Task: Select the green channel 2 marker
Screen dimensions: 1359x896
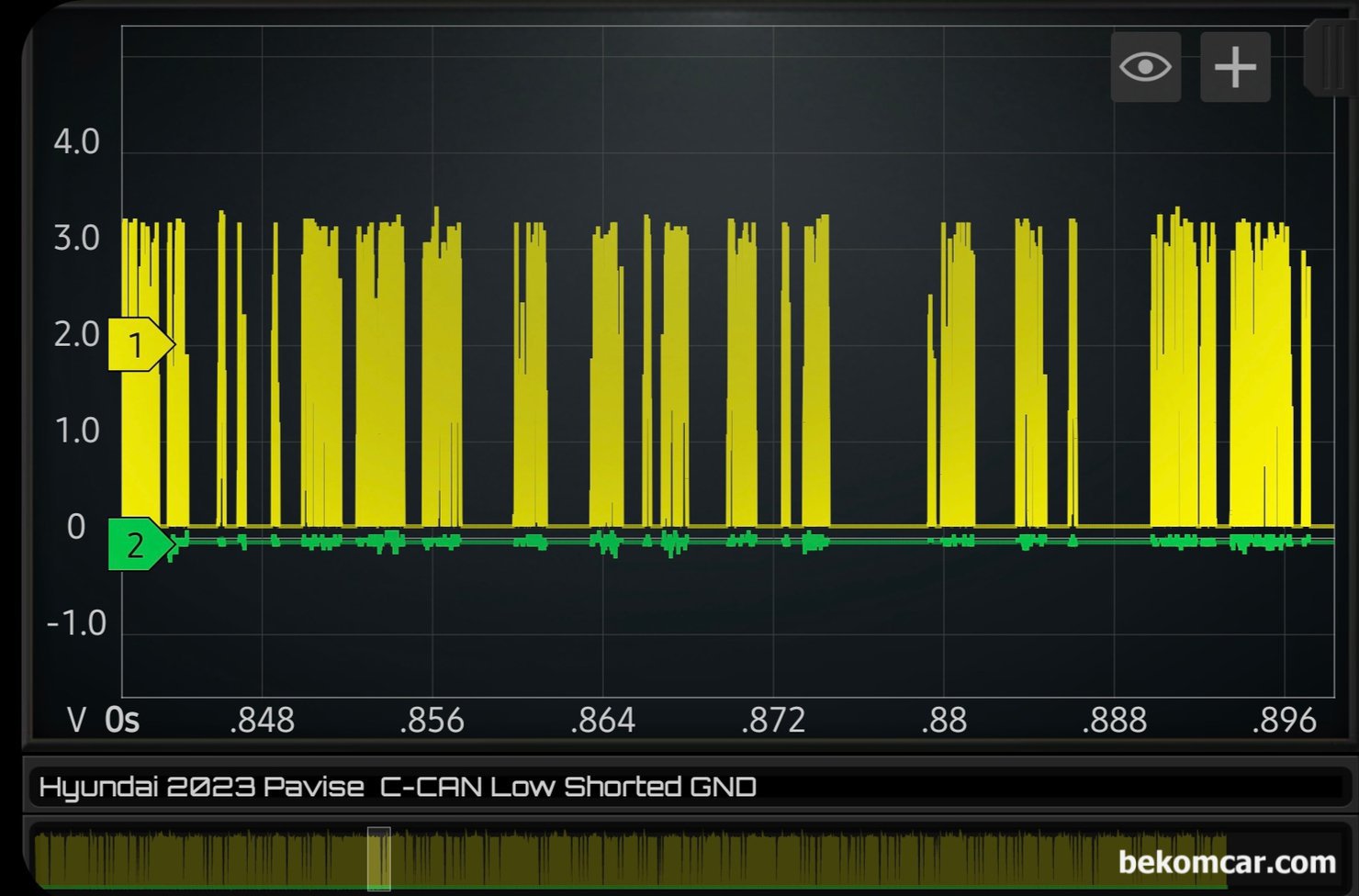Action: coord(138,544)
